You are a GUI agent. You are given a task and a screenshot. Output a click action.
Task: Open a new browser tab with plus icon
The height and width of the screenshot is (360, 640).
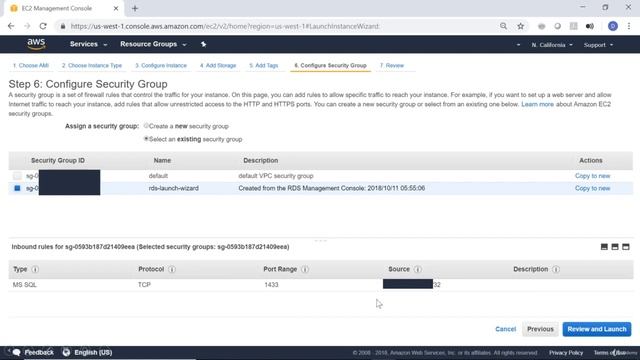coord(135,8)
